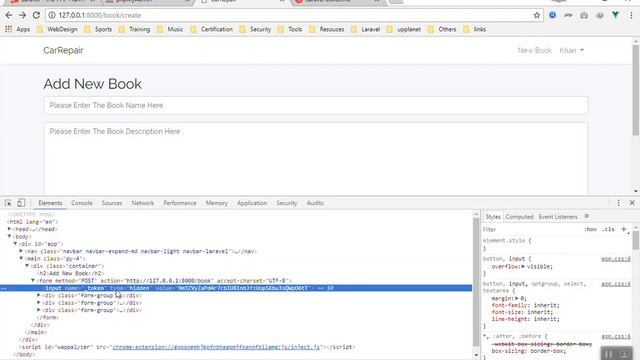Toggle the :hov element state panel
640x360 pixels.
point(590,229)
